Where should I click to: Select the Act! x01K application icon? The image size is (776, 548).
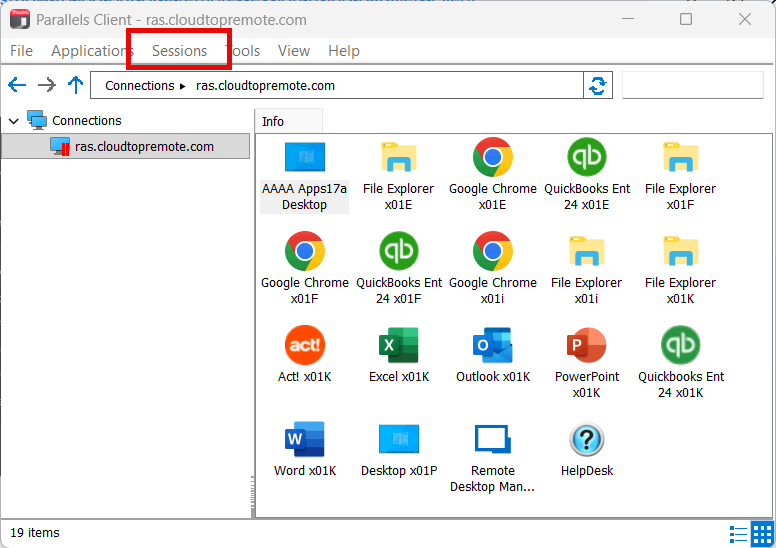point(304,346)
